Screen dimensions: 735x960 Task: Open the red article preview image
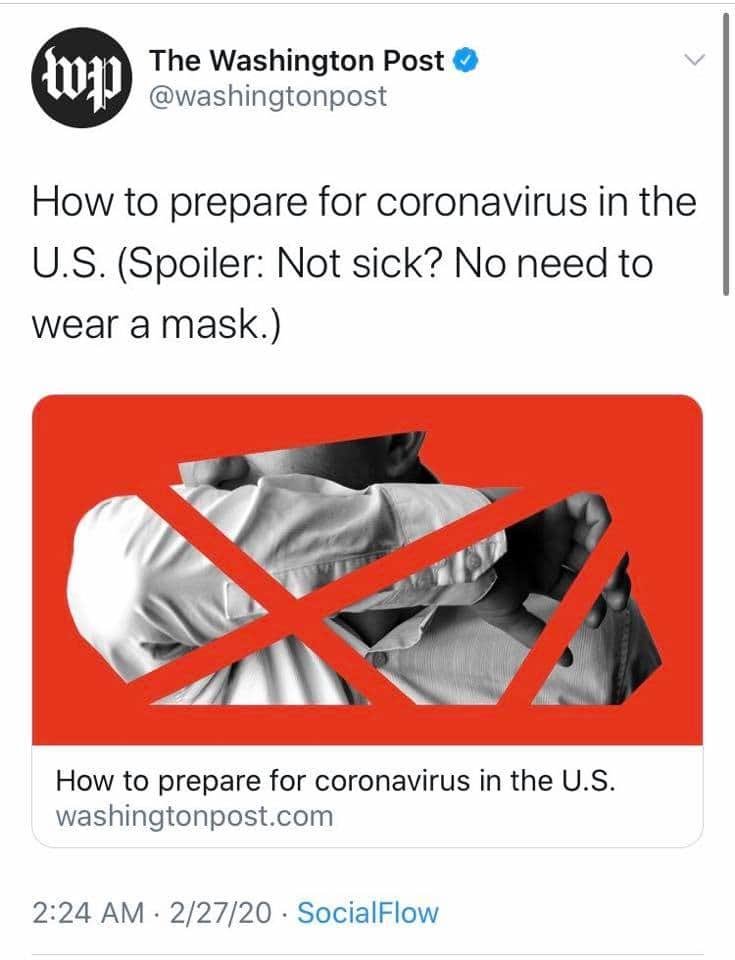(368, 570)
